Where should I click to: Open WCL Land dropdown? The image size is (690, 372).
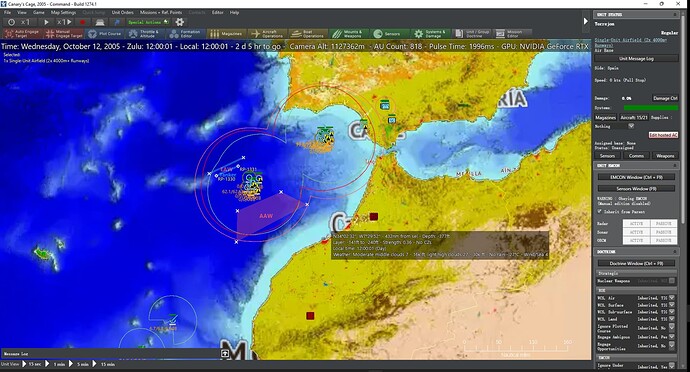point(672,319)
